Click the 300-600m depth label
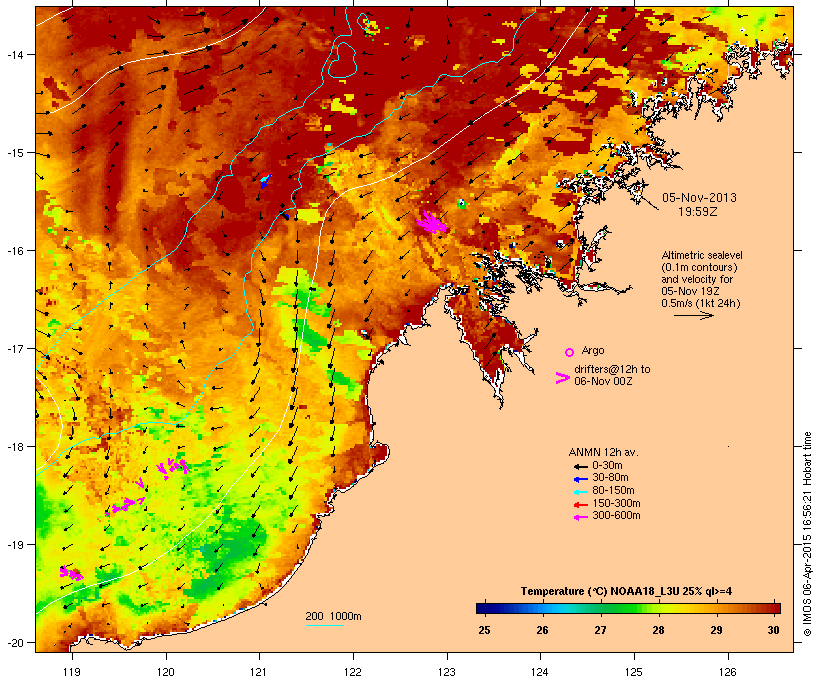This screenshot has height=680, width=820. coord(616,516)
